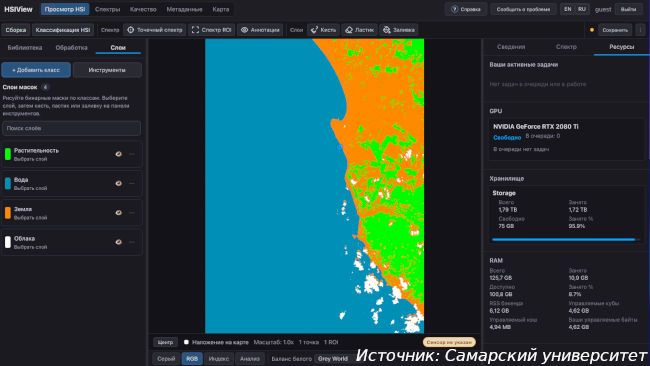Open the vertical dots menu next to Сохранить
Image resolution: width=650 pixels, height=366 pixels.
pos(641,30)
